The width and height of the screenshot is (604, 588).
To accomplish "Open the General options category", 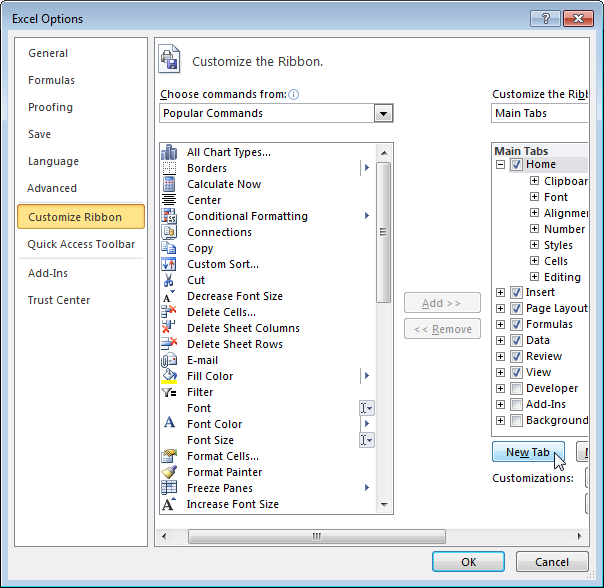I will tap(48, 53).
